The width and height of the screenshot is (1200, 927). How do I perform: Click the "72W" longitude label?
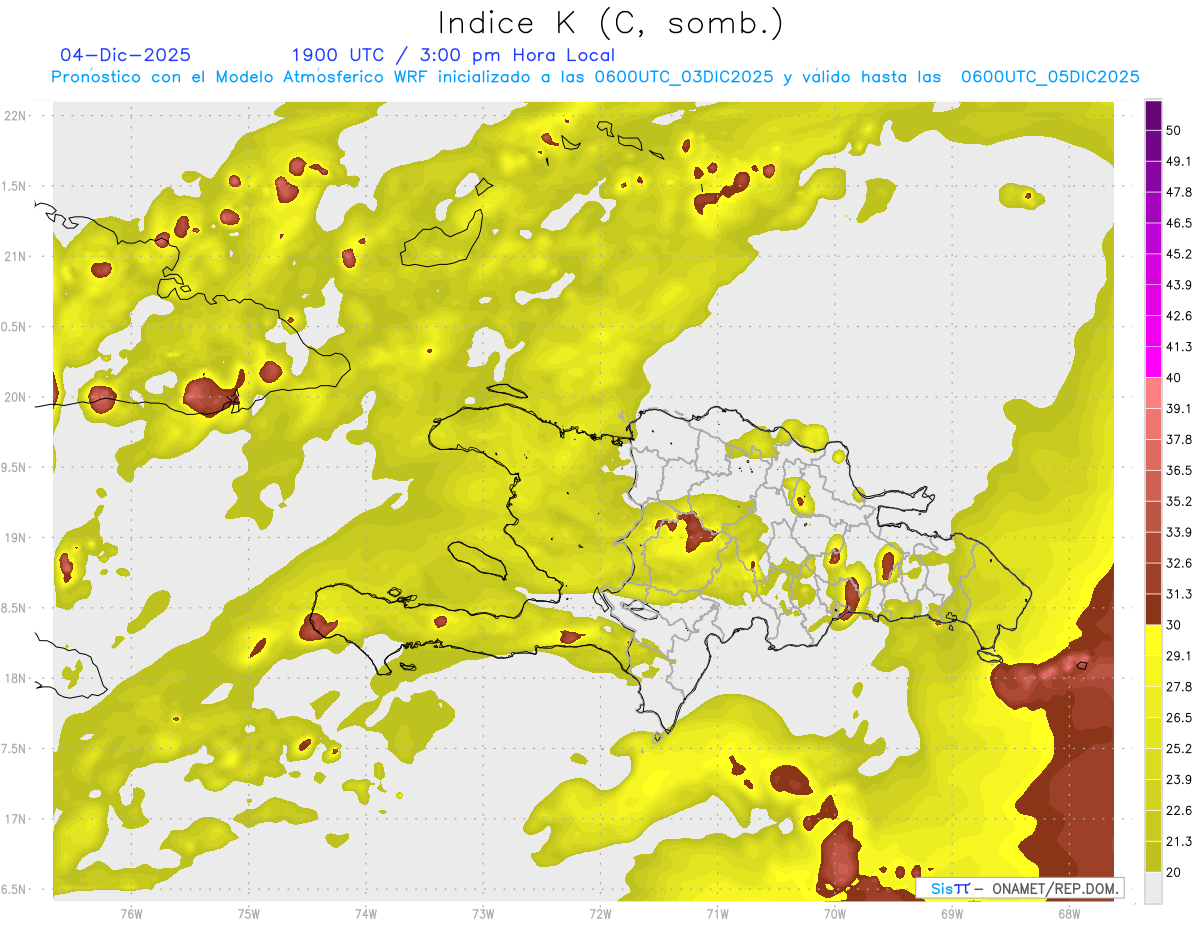tap(600, 913)
